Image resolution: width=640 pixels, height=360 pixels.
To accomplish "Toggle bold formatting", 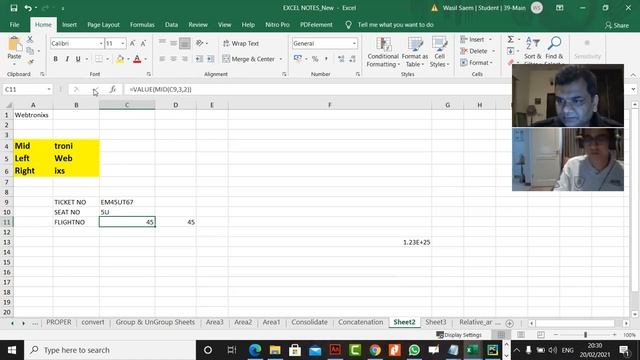I will (x=56, y=59).
